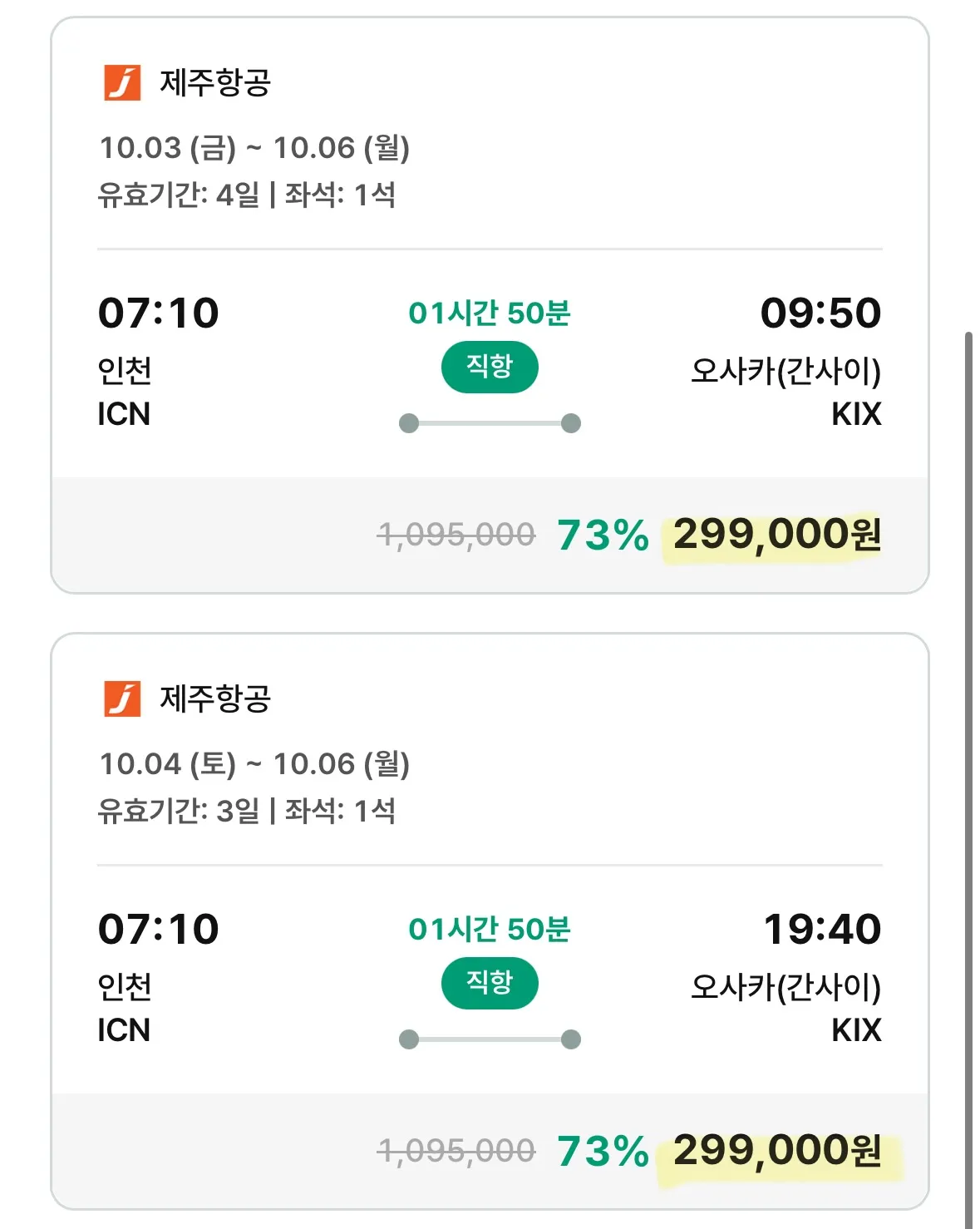Screen dimensions: 980x1229
Task: Select the 299,000원 price for 10.03 flight
Action: (776, 535)
